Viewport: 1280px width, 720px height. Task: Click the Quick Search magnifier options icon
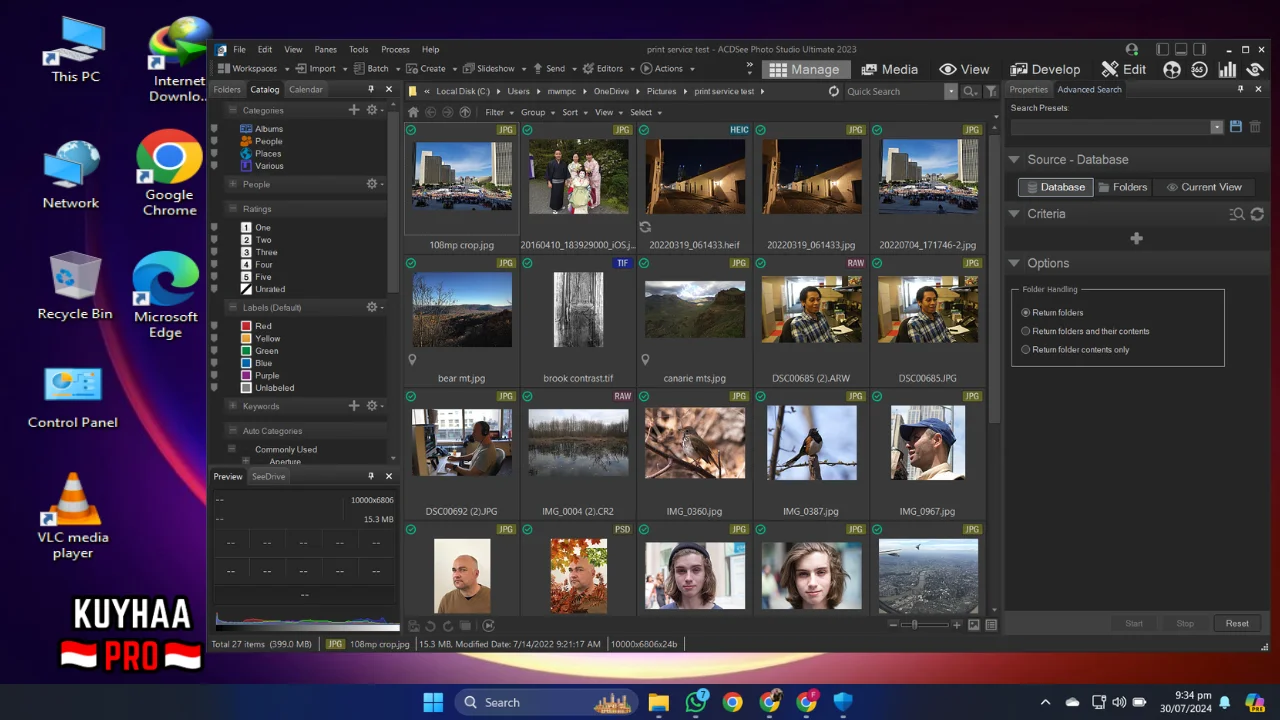(970, 91)
